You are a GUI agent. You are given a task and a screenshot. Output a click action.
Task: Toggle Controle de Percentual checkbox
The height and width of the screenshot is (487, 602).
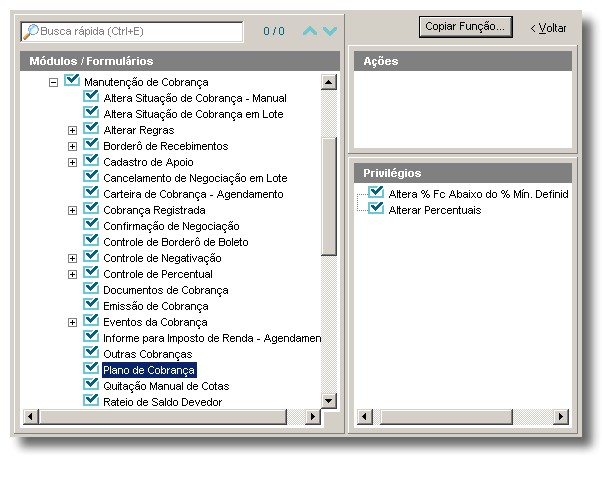click(x=91, y=272)
